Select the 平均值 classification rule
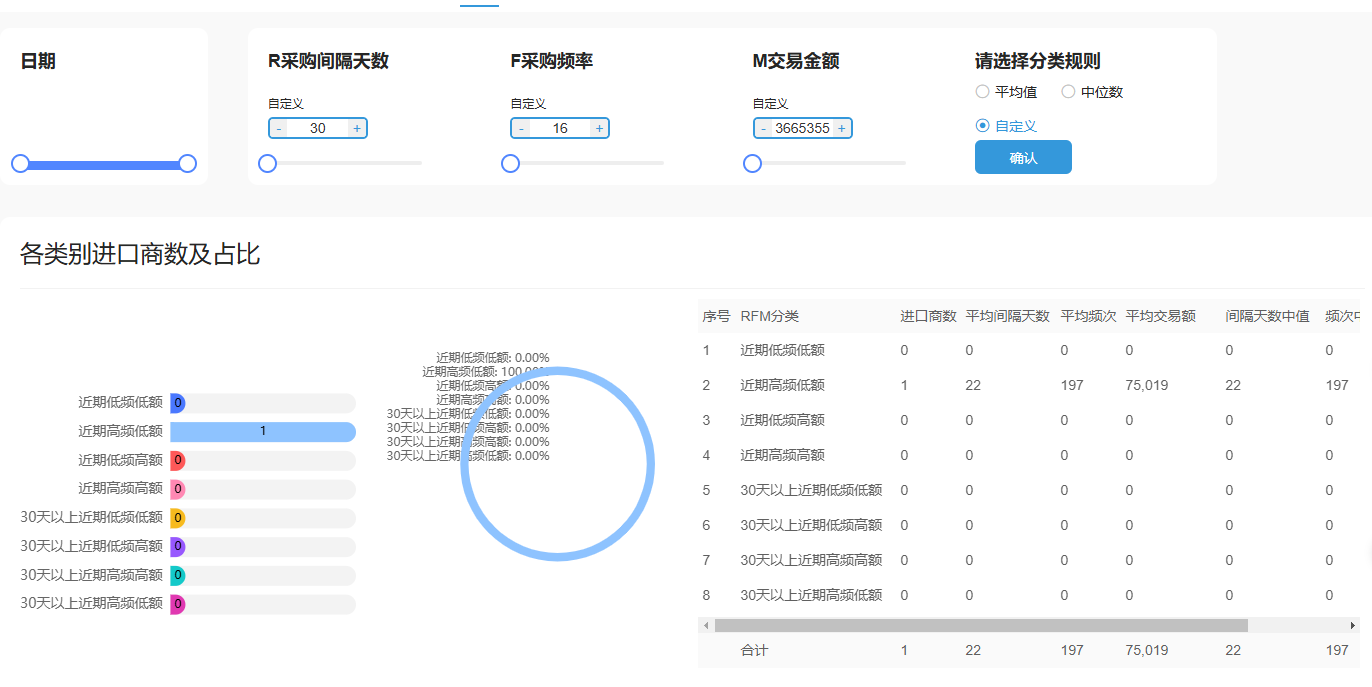The height and width of the screenshot is (687, 1372). coord(983,92)
